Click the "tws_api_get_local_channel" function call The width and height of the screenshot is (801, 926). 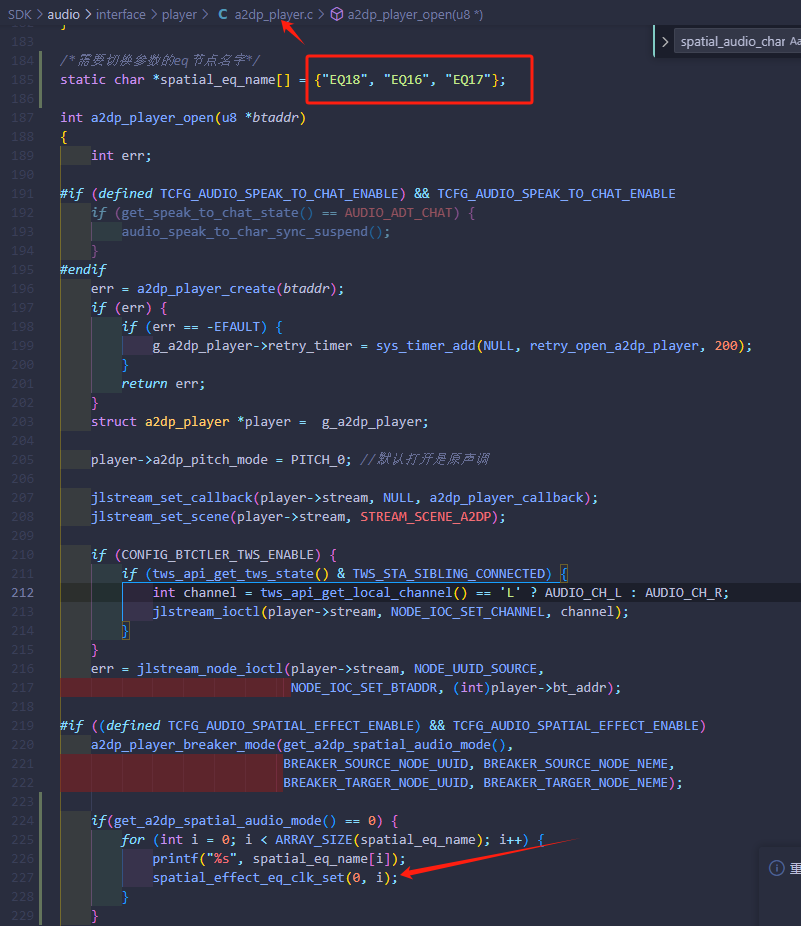click(356, 592)
